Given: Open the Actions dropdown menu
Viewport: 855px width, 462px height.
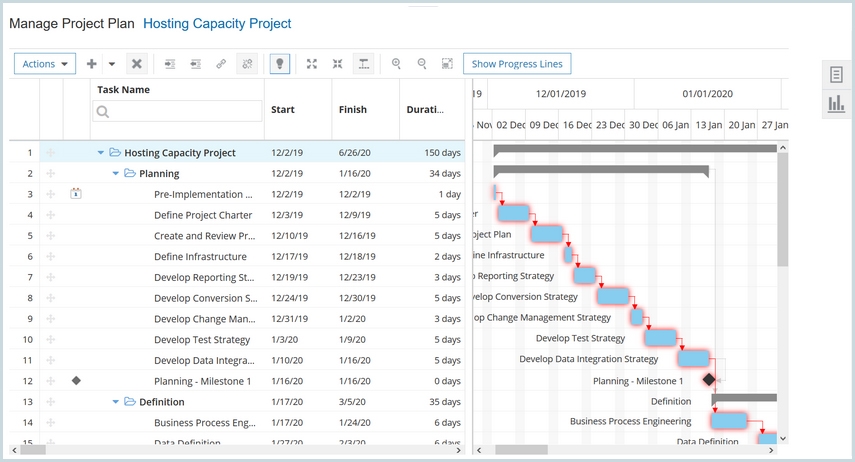Looking at the screenshot, I should click(x=45, y=64).
